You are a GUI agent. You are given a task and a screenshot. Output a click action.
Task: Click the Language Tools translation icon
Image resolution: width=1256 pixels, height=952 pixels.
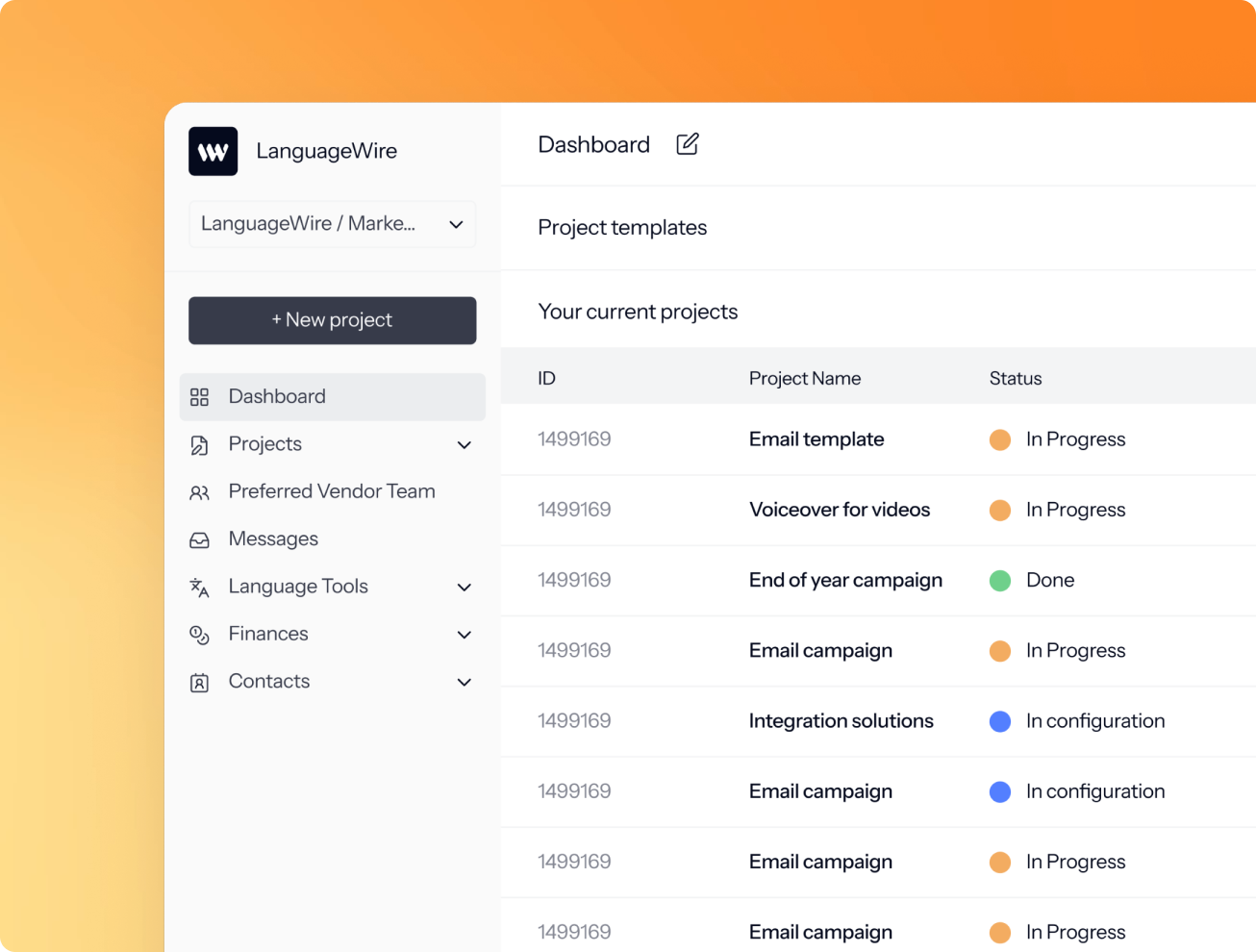tap(199, 587)
